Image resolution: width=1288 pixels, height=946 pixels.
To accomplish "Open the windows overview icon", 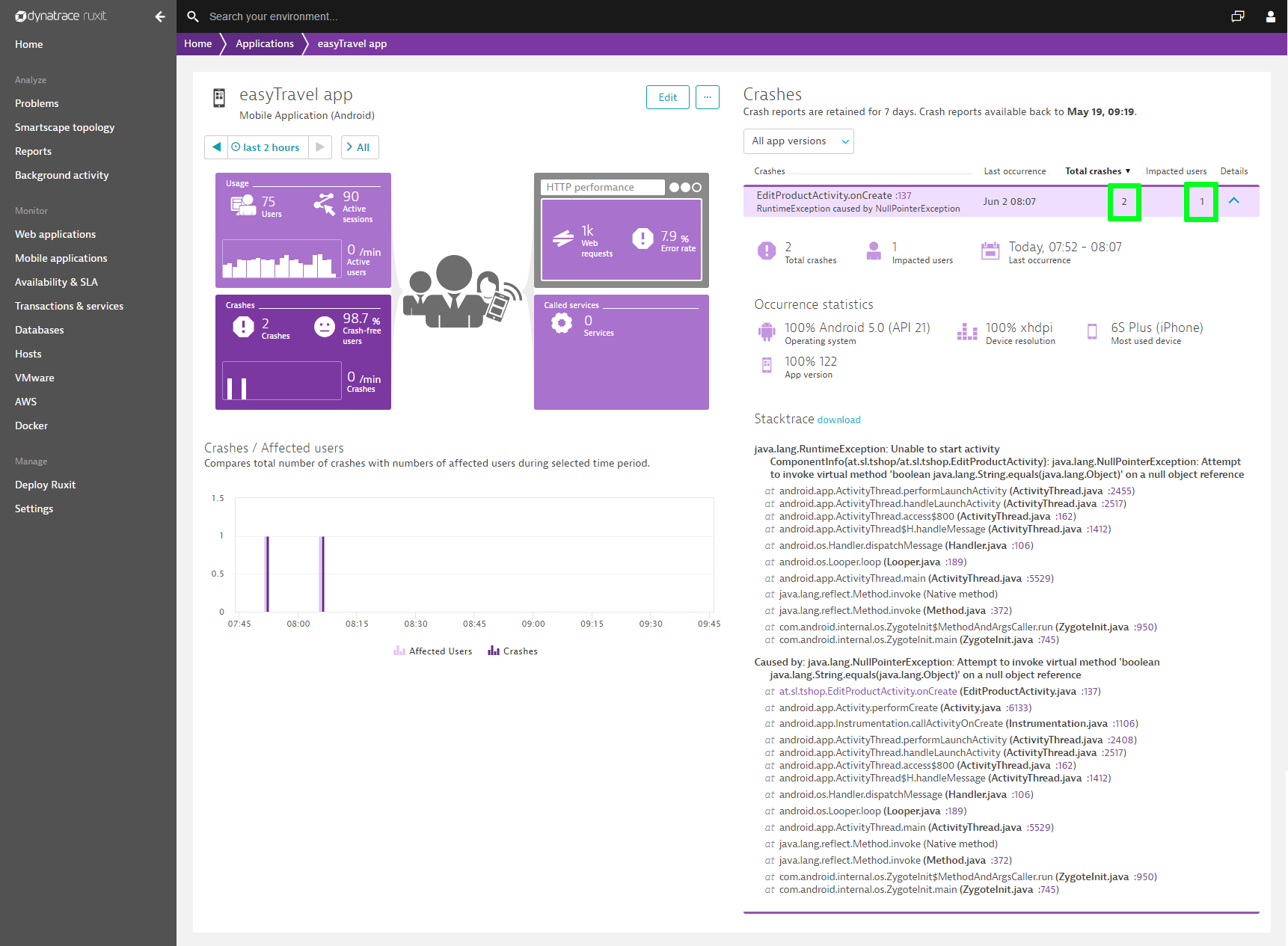I will (1238, 16).
